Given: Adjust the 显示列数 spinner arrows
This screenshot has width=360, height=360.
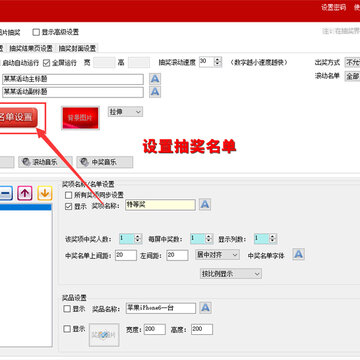Looking at the screenshot, I should (x=273, y=239).
